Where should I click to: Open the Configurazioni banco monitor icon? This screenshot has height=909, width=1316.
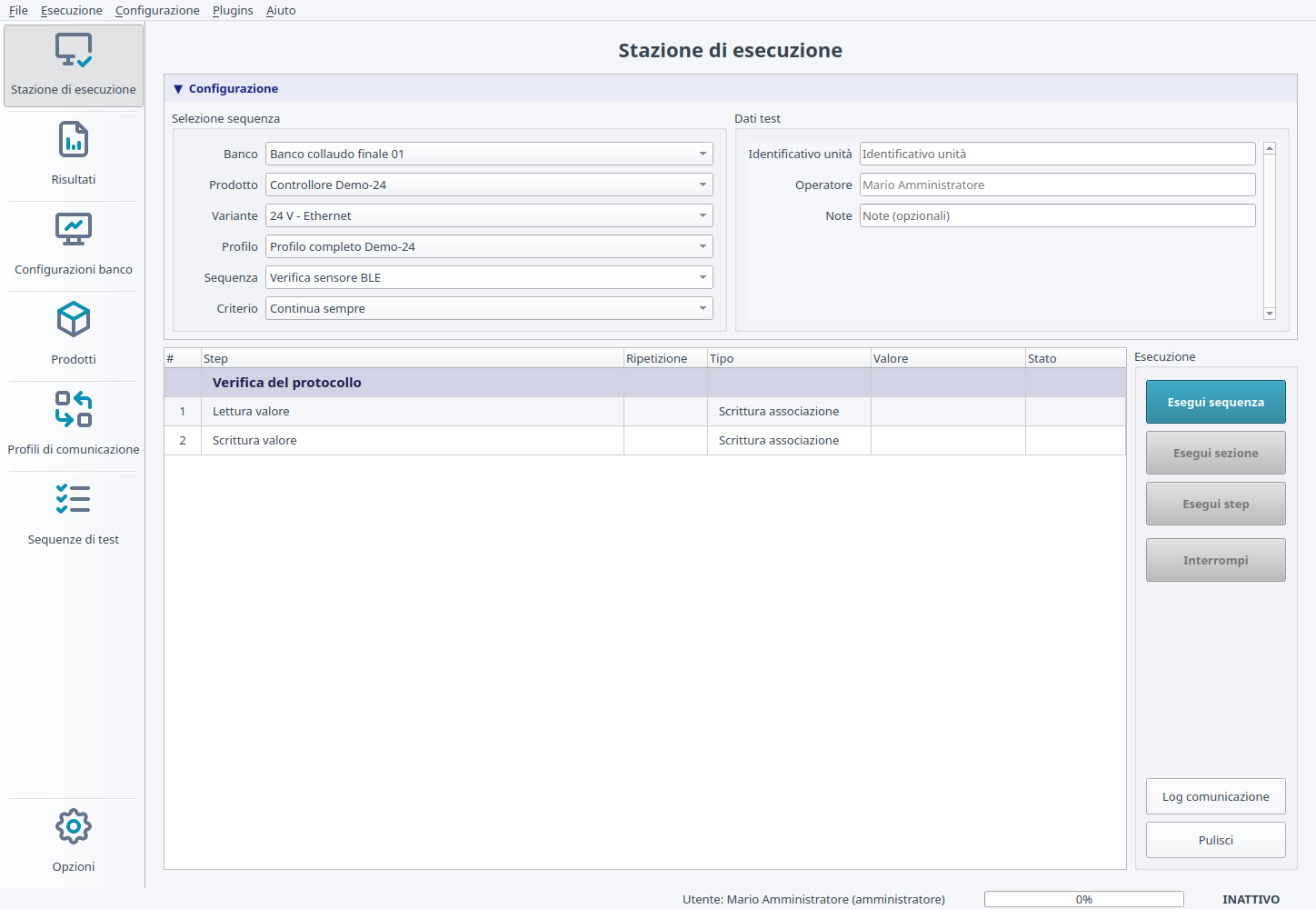coord(74,230)
